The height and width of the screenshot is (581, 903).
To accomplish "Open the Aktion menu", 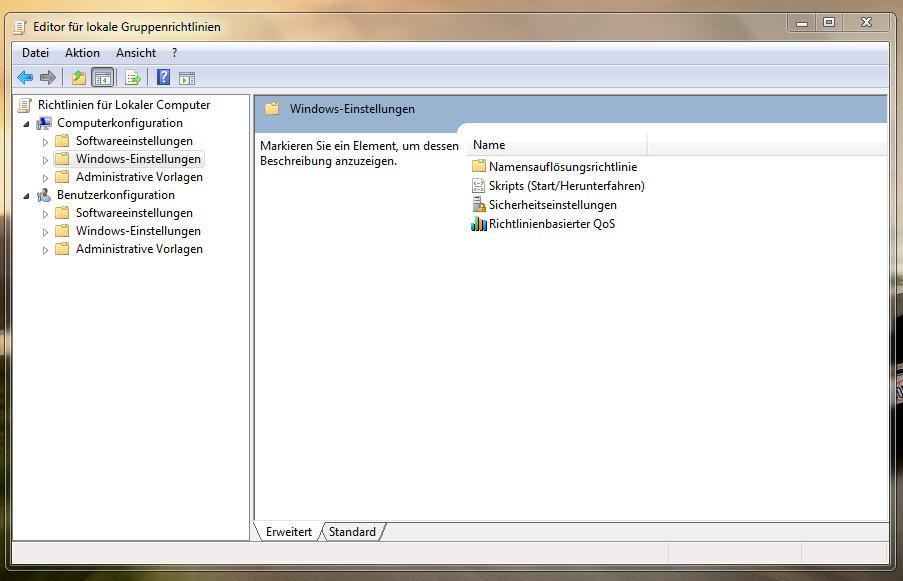I will 82,53.
